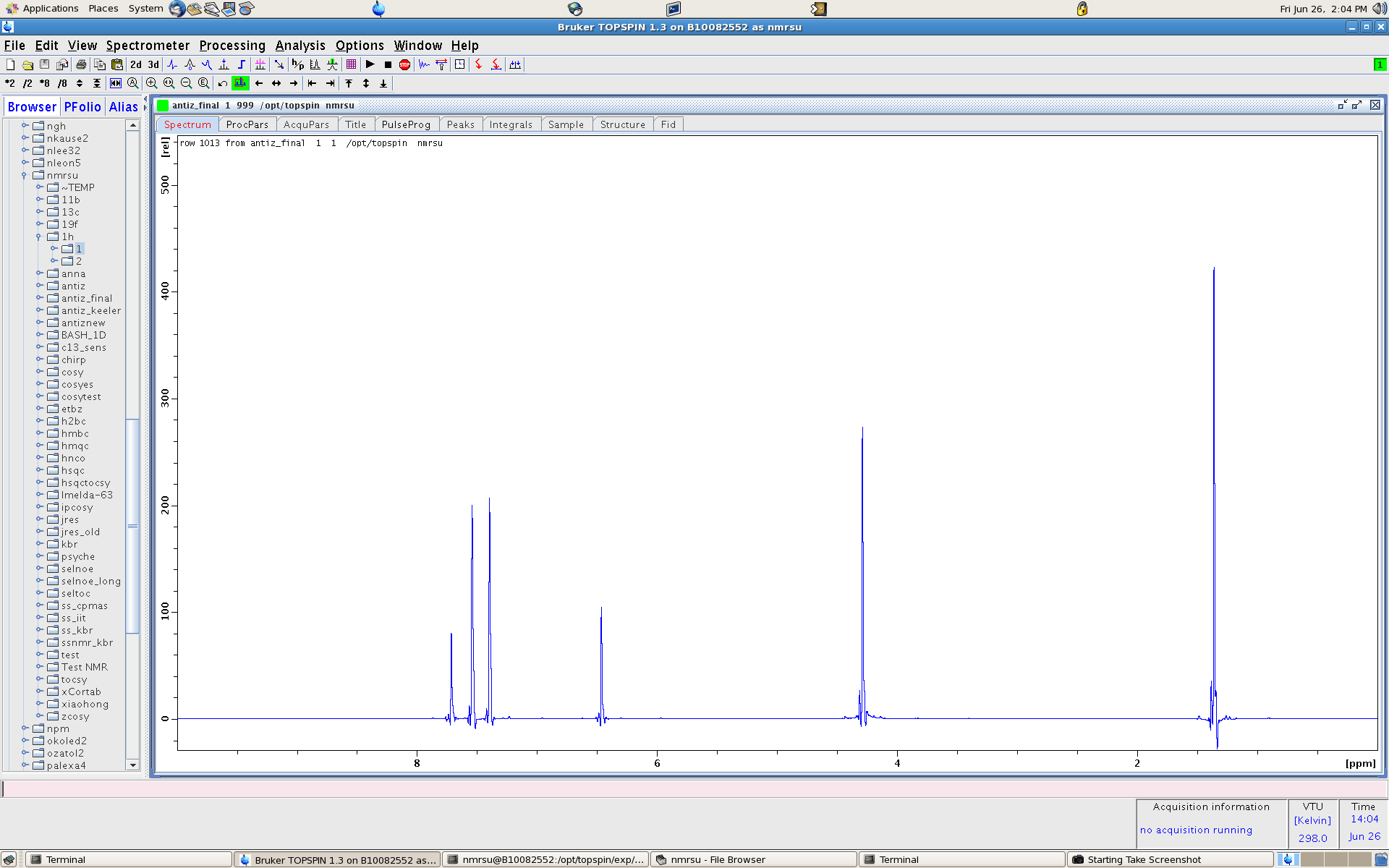Switch to the AcquPars tab
This screenshot has height=868, width=1389.
point(306,124)
